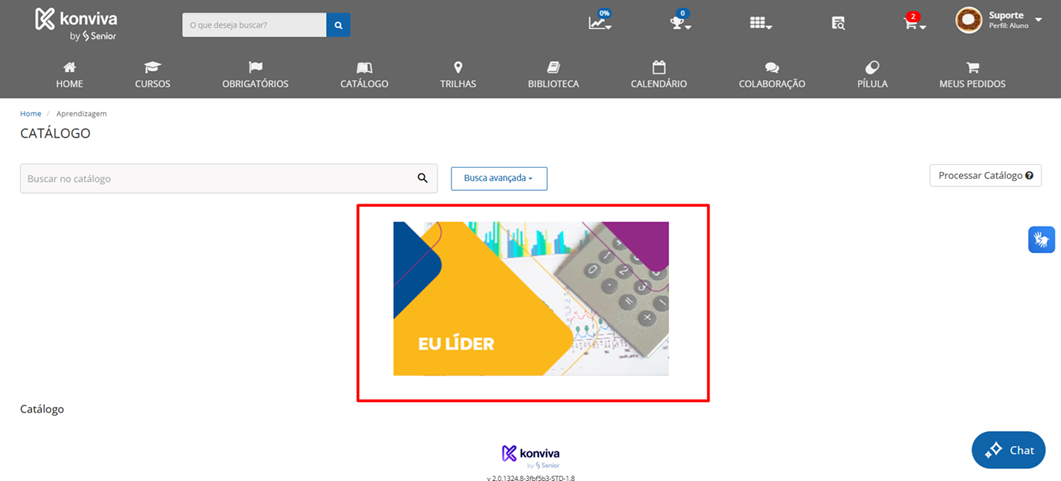This screenshot has height=481, width=1061.
Task: Expand the Suporte profile dropdown arrow
Action: pyautogui.click(x=1039, y=19)
